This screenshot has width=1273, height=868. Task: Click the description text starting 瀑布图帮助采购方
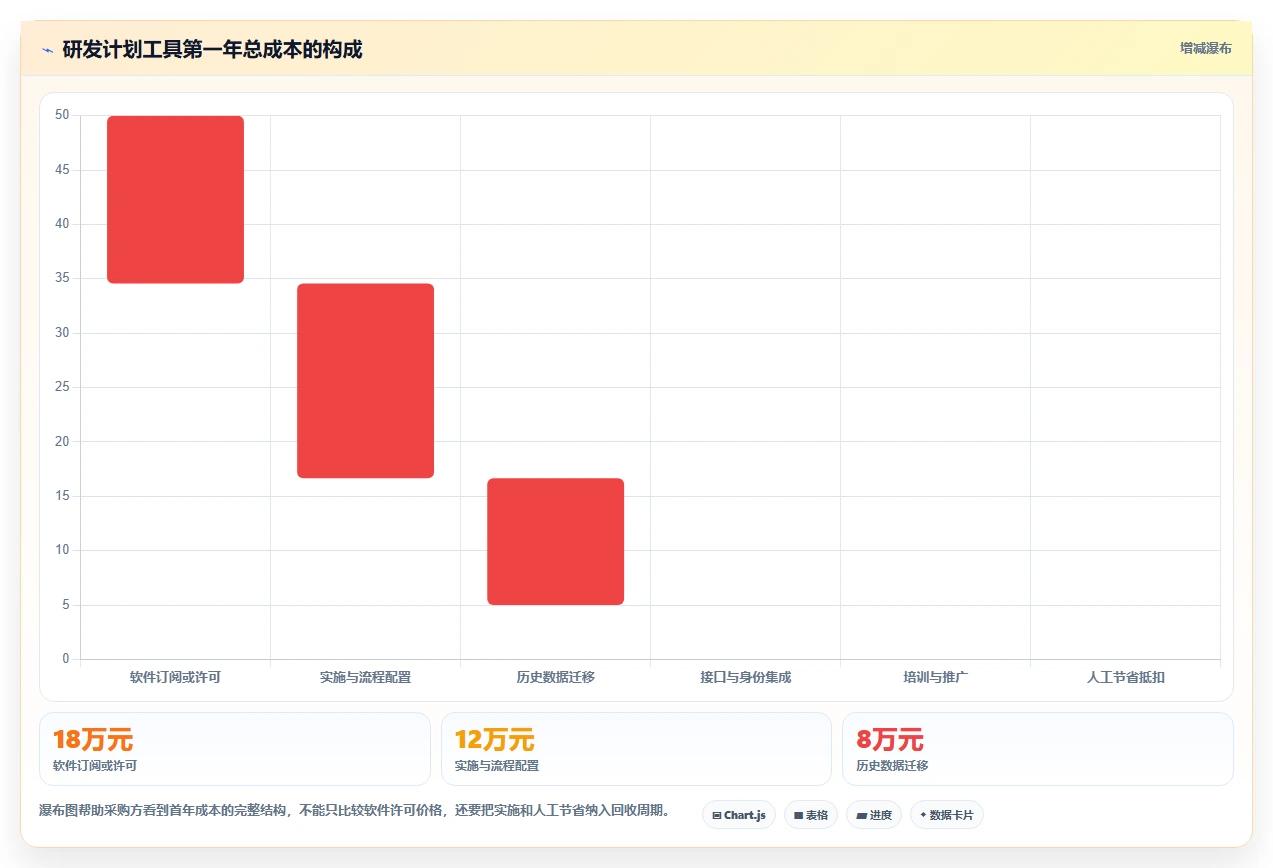[355, 810]
